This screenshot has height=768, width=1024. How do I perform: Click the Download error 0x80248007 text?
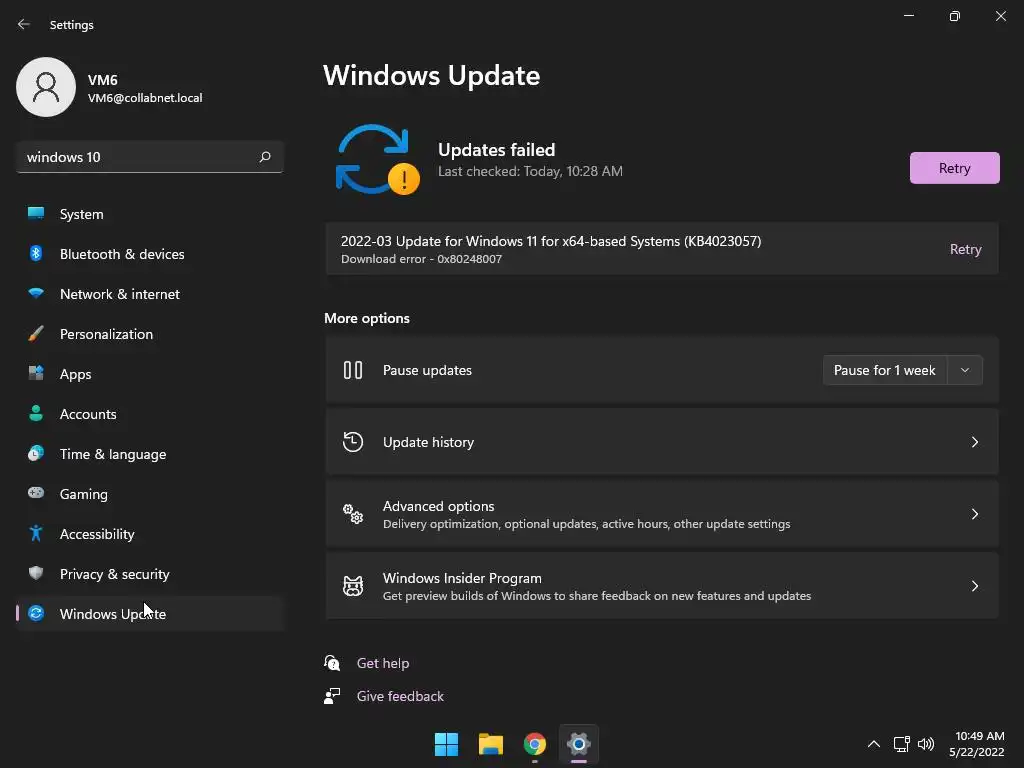click(421, 259)
